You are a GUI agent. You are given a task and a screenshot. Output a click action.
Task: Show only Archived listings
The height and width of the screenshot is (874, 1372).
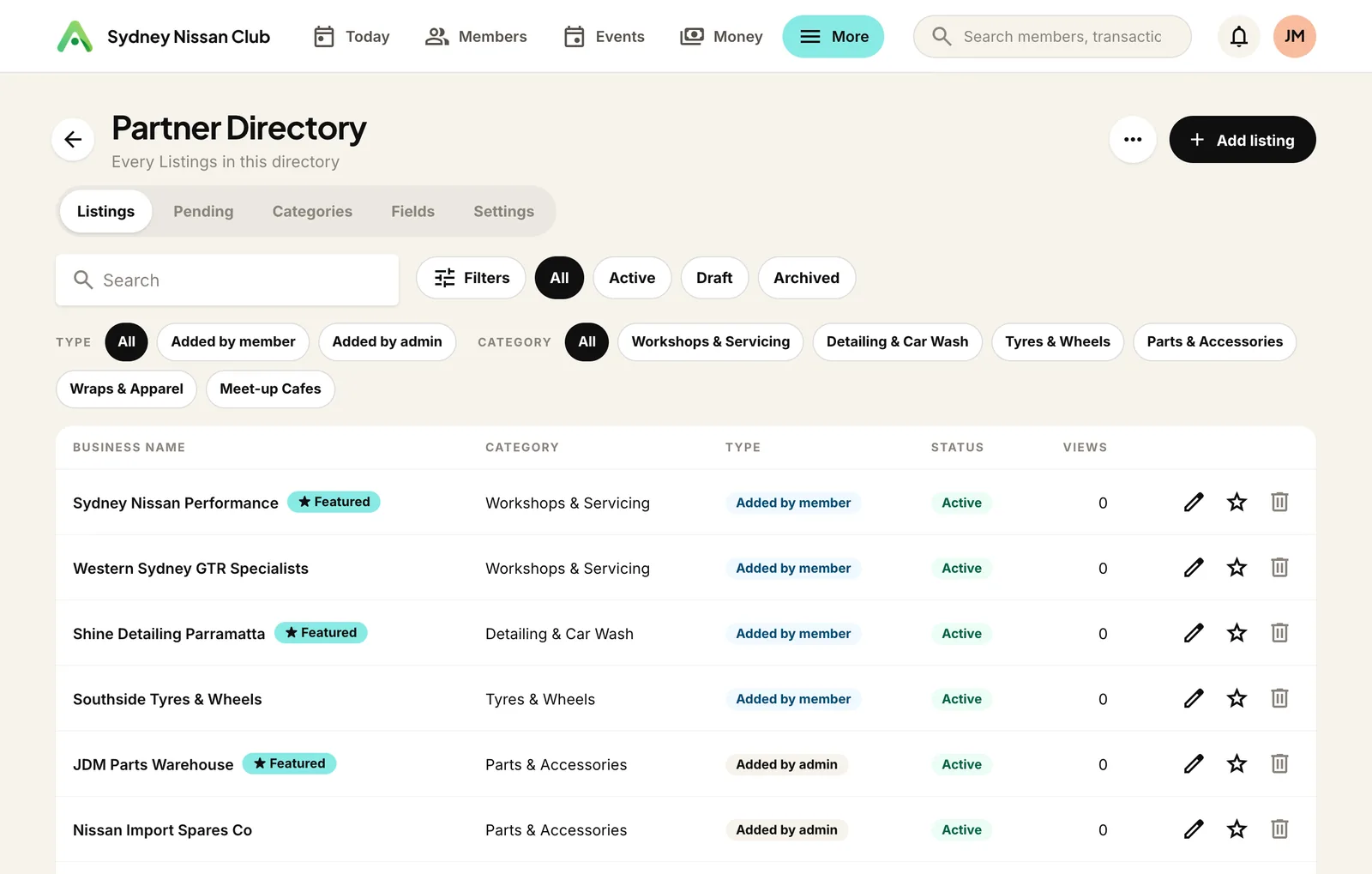point(806,278)
